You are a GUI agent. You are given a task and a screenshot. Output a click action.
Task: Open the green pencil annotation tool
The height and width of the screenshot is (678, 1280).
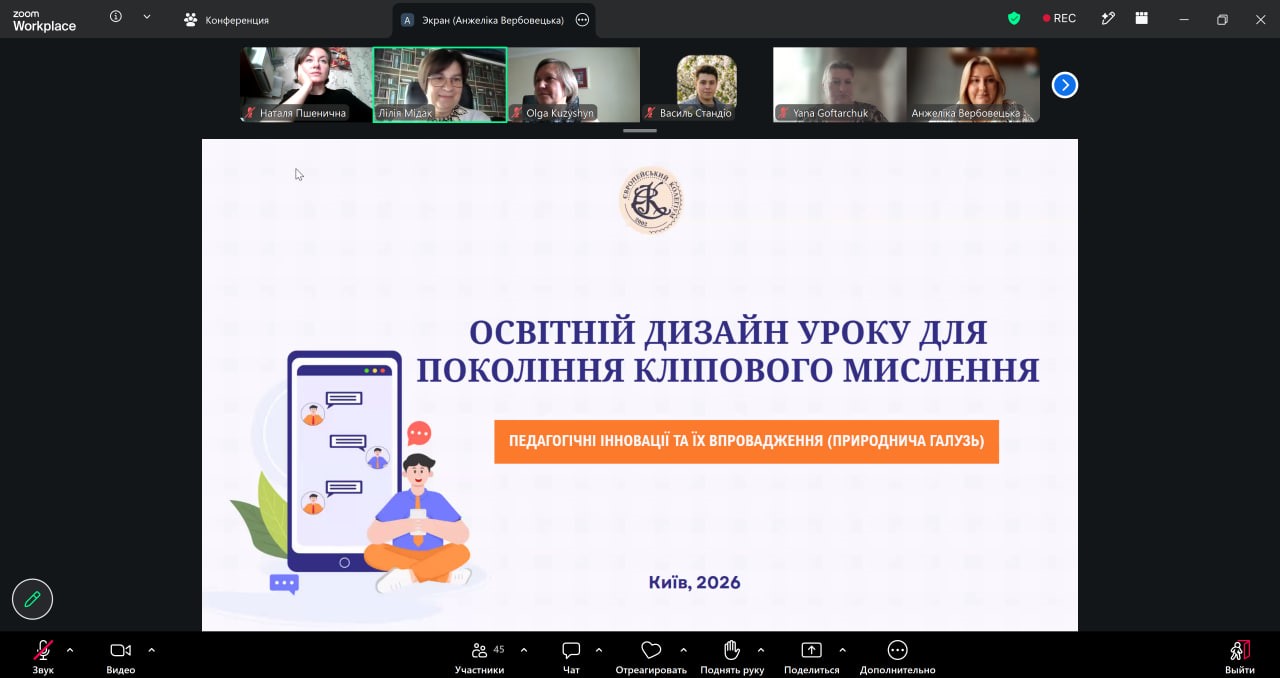[x=32, y=599]
